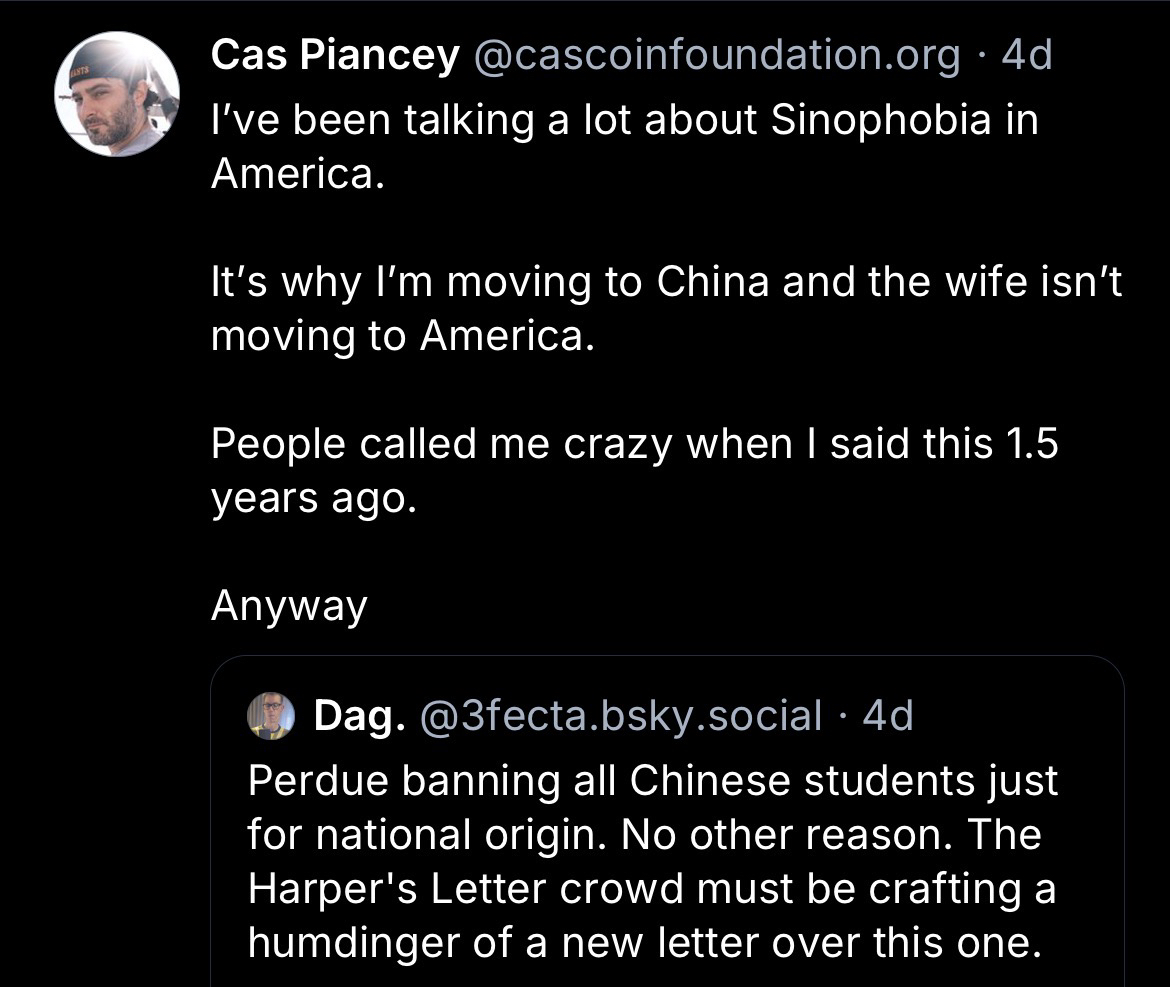The width and height of the screenshot is (1170, 987).
Task: Click Dag.'s small avatar in quoted post
Action: [271, 716]
